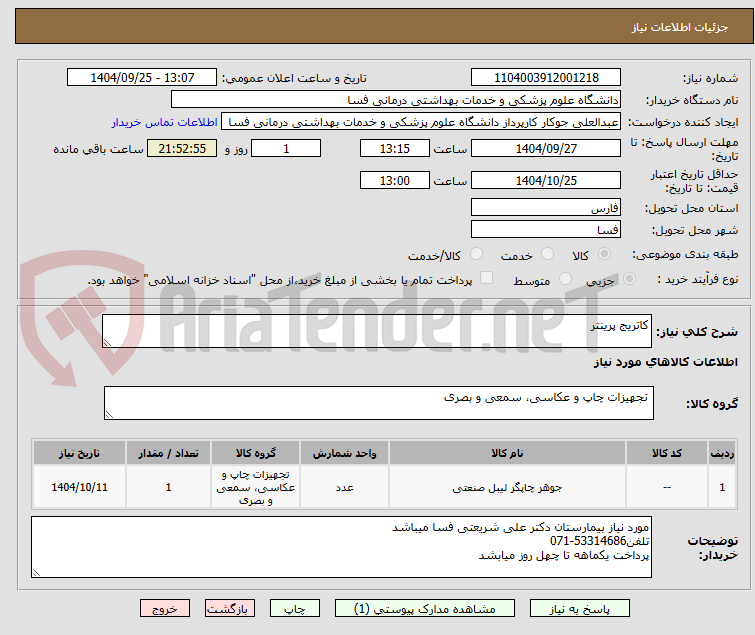
Task: Click the province field فارس
Action: pos(546,207)
